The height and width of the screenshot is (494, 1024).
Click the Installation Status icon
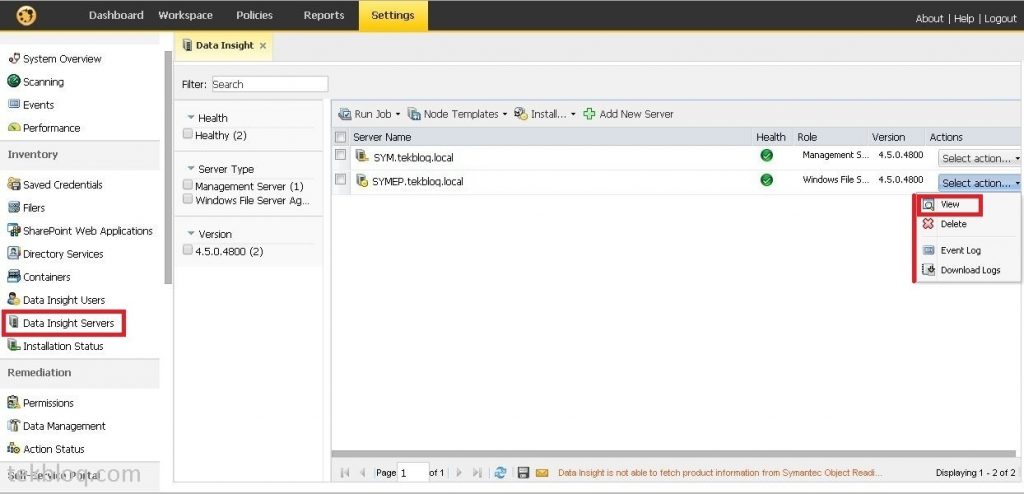click(x=14, y=346)
